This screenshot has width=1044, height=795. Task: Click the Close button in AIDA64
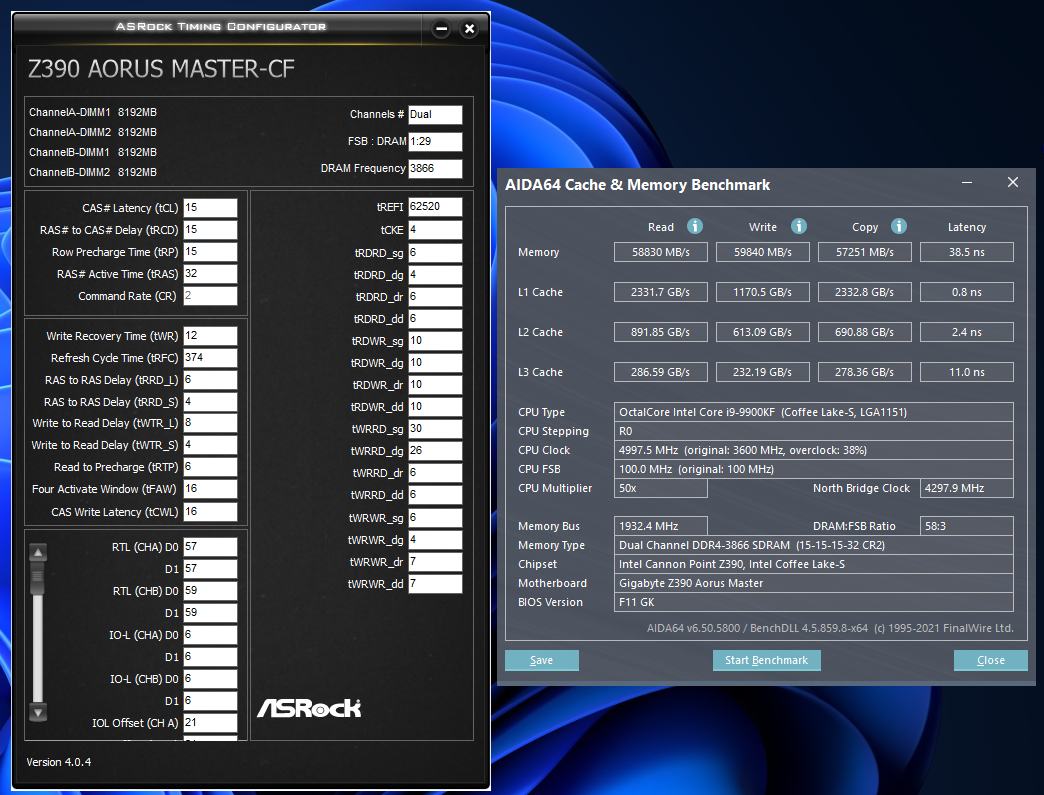[x=991, y=661]
